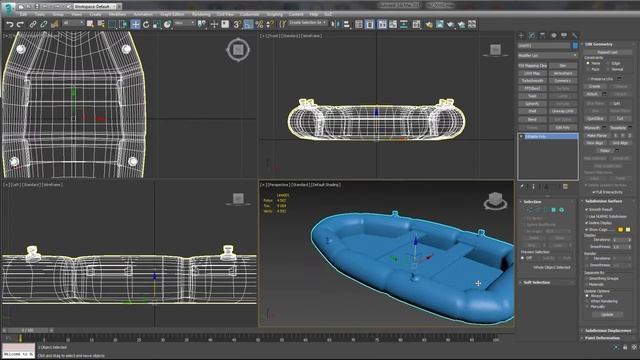Click the Align tool icon

(347, 24)
